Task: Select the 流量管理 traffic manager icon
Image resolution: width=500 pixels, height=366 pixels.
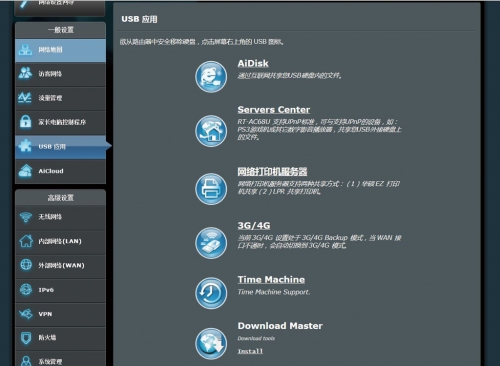Action: pyautogui.click(x=25, y=98)
